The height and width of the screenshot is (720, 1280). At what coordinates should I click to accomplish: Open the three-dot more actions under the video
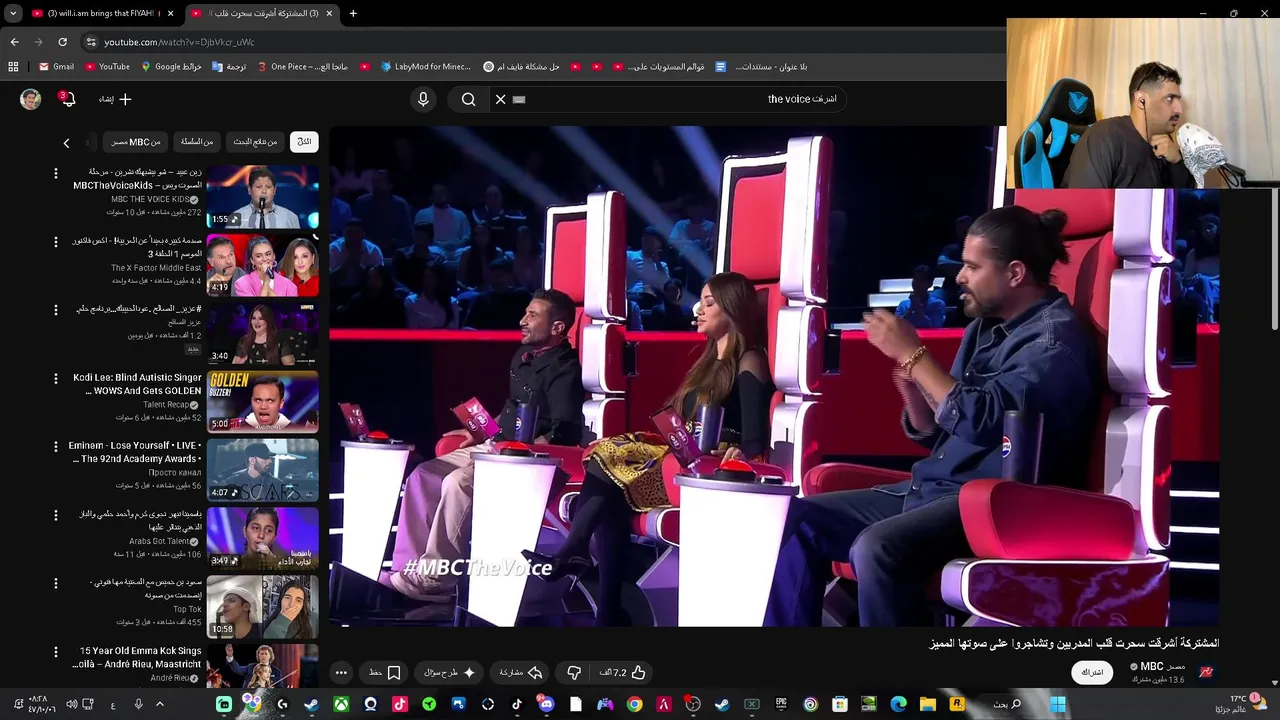341,673
